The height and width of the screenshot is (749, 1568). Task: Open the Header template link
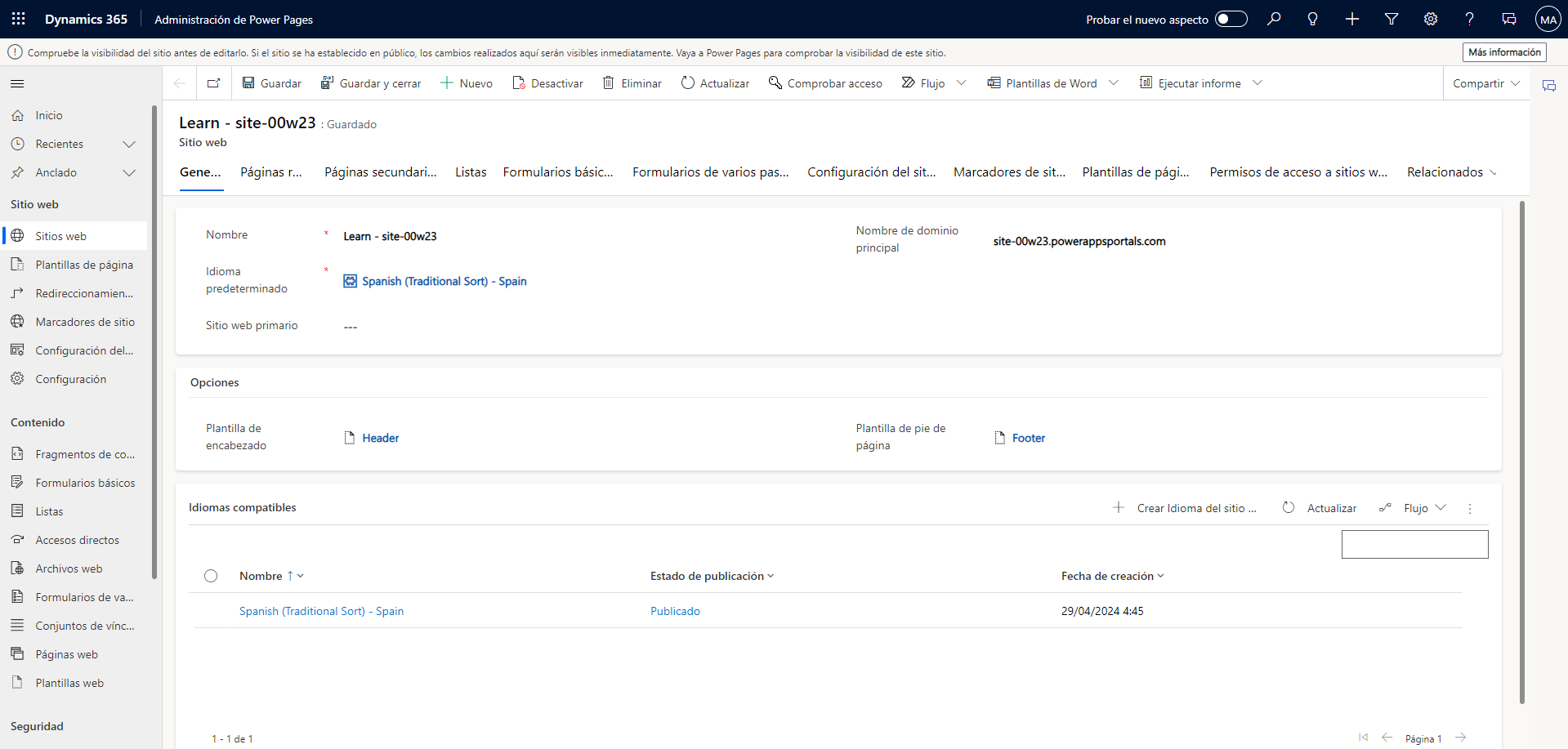coord(381,439)
